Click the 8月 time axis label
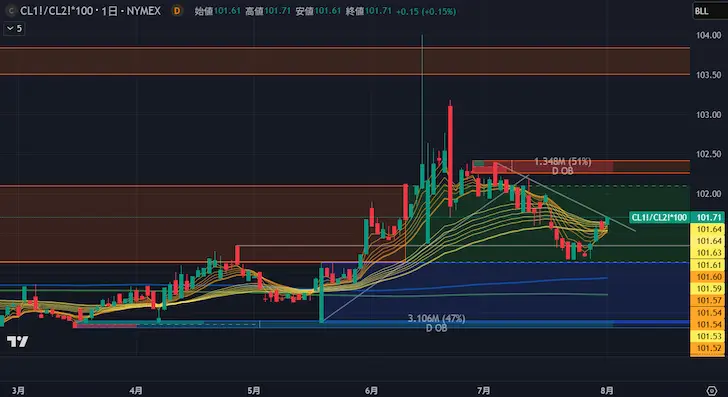 click(607, 391)
